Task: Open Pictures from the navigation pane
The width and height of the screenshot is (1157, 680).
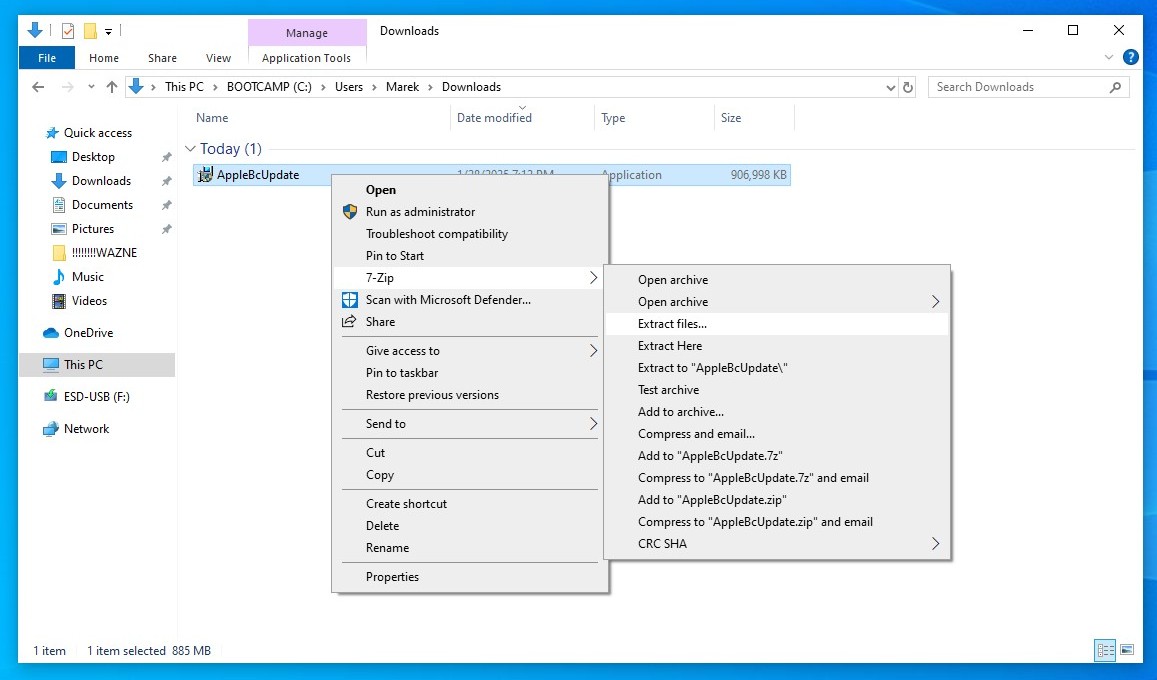Action: 93,229
